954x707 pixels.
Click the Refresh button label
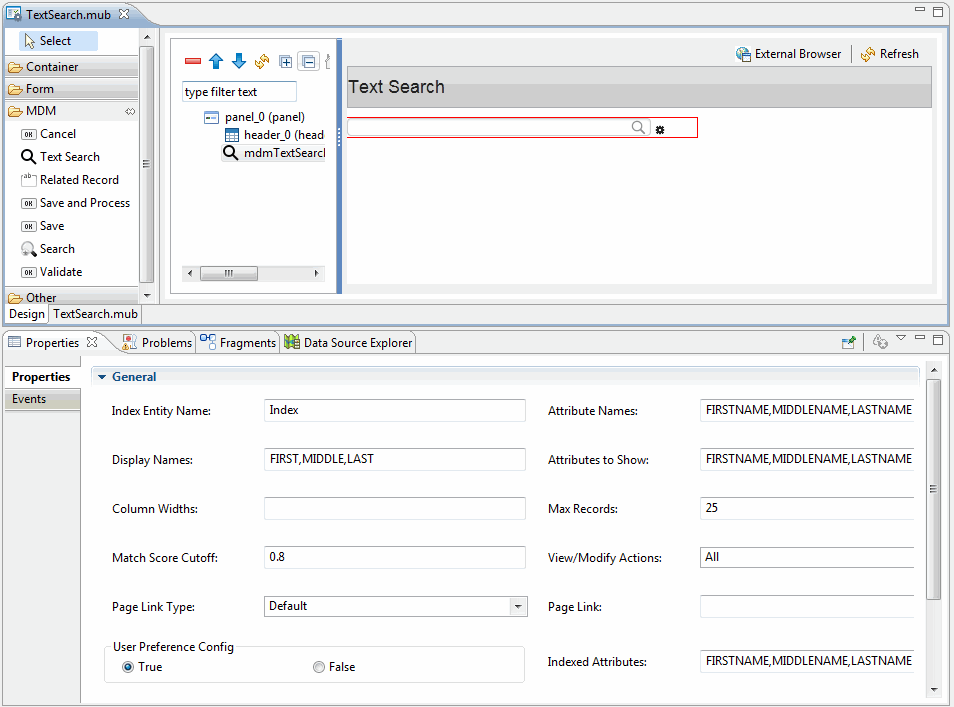(x=899, y=54)
